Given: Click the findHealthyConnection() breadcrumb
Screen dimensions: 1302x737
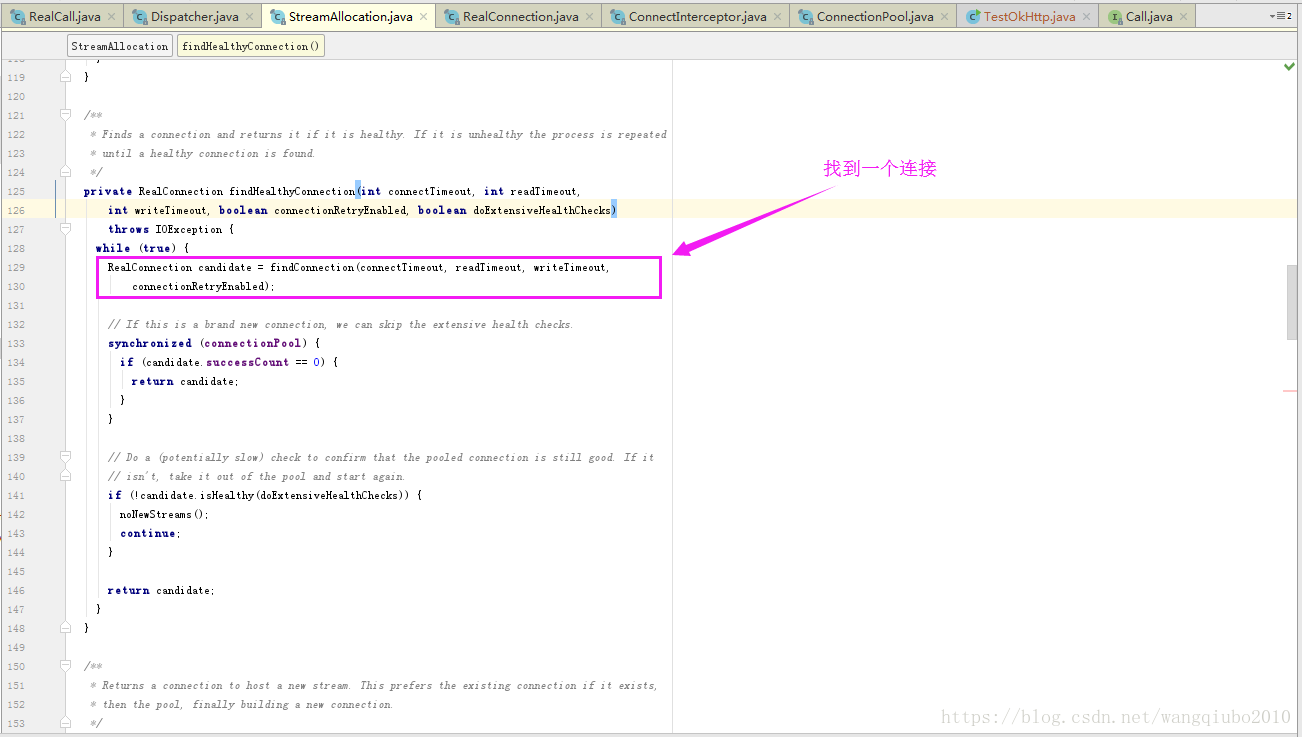Looking at the screenshot, I should pyautogui.click(x=251, y=46).
